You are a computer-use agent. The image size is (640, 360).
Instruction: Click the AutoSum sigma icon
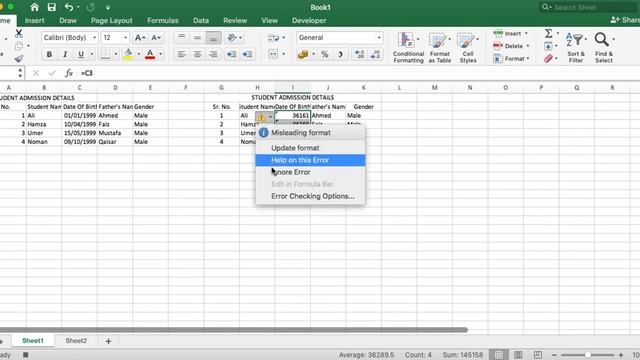click(549, 33)
